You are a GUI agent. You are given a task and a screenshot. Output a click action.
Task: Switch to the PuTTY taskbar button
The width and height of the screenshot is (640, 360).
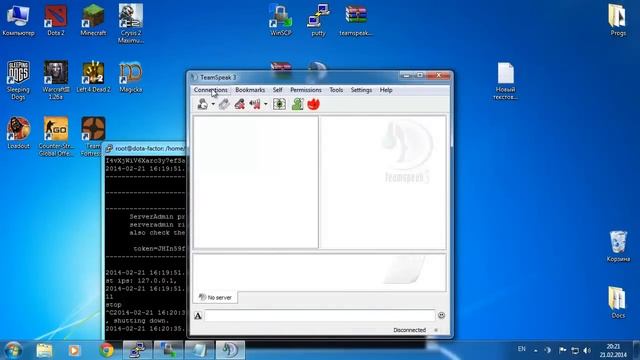point(137,350)
